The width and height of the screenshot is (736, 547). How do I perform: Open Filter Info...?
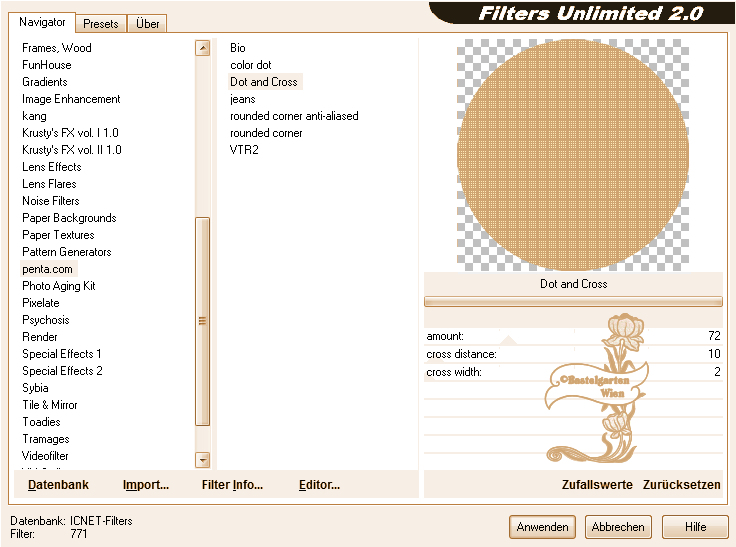(232, 485)
